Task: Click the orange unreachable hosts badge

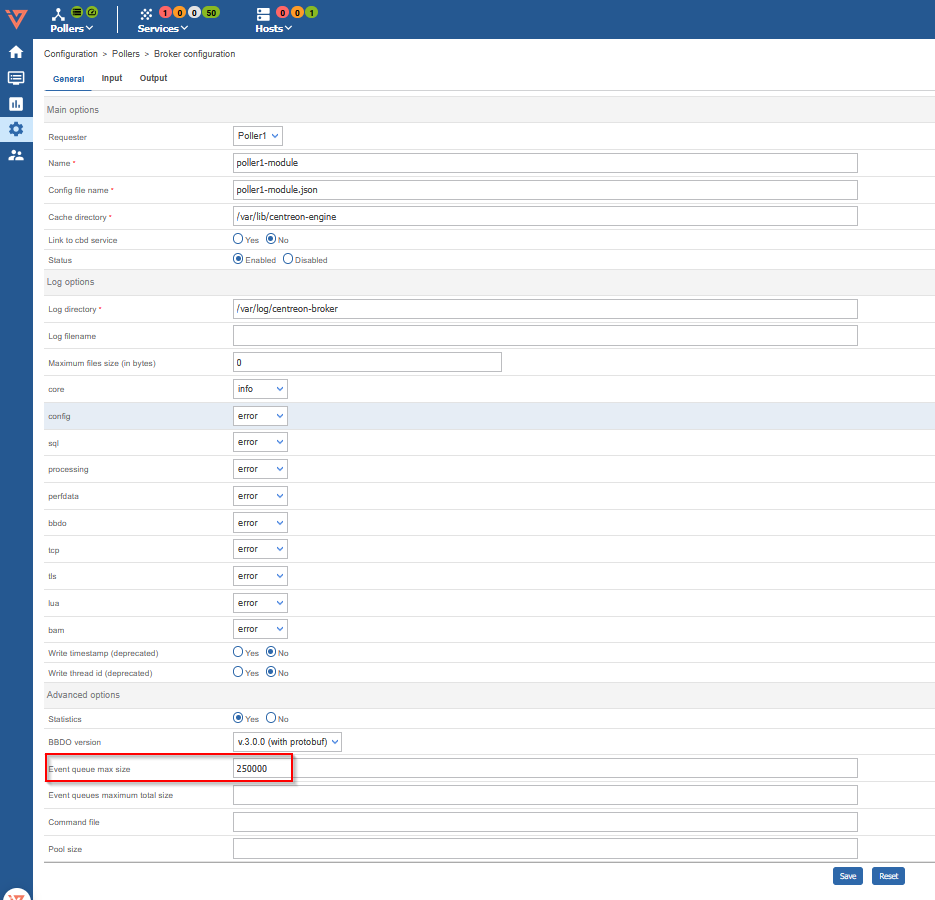Action: [x=297, y=13]
